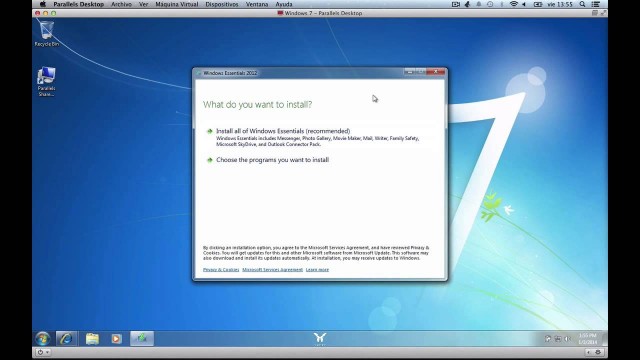Screen dimensions: 640x360
Task: Open the Wi-Fi menu bar icon
Action: click(x=514, y=4)
